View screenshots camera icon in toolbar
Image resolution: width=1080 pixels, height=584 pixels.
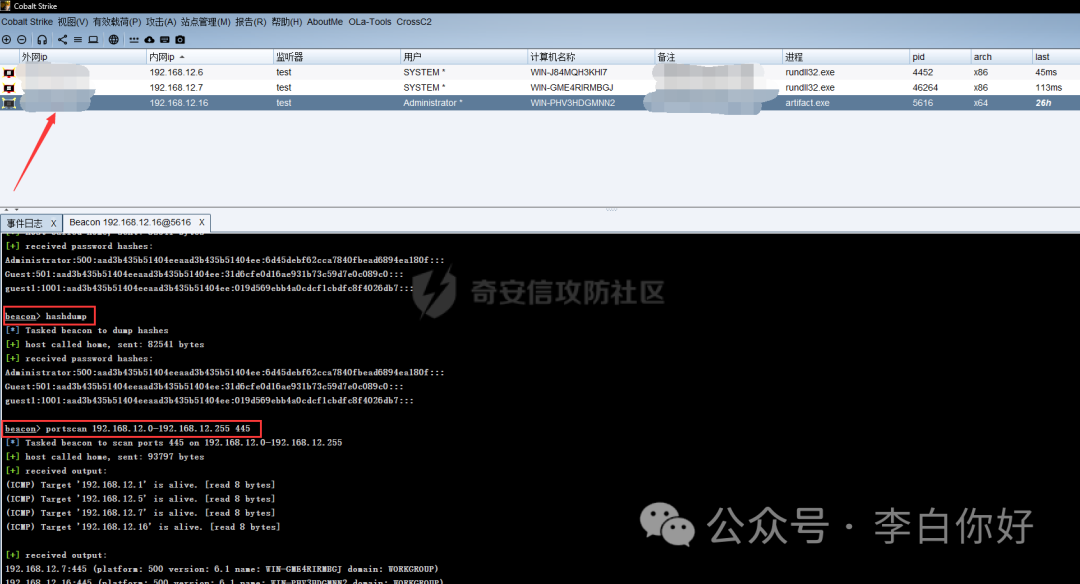[180, 40]
